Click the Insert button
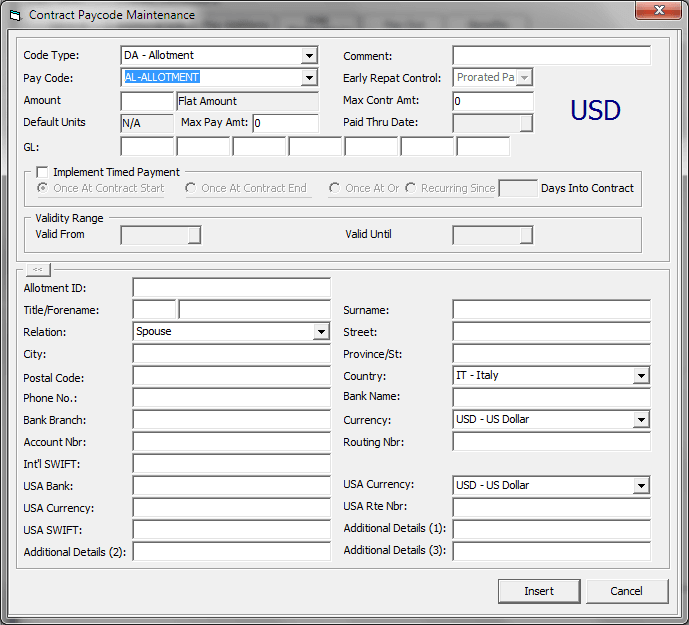 tap(539, 591)
